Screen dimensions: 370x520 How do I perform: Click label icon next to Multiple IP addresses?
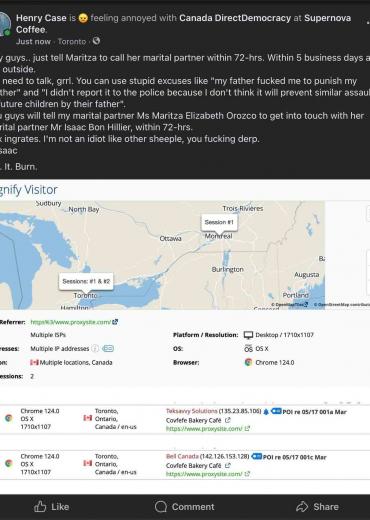tap(108, 349)
